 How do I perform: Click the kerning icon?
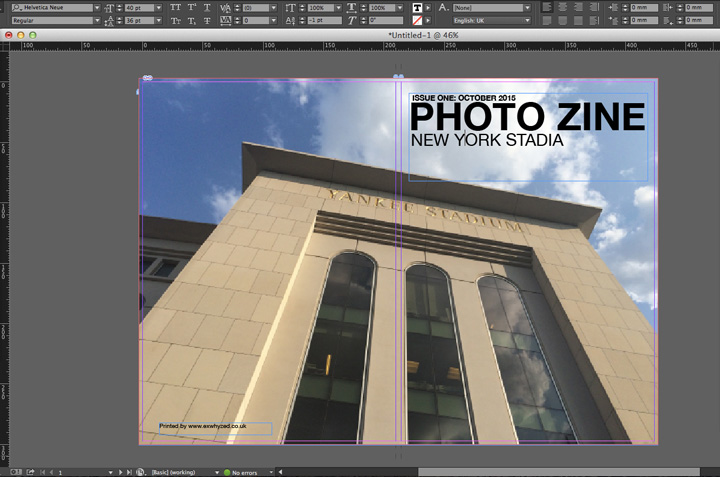225,7
